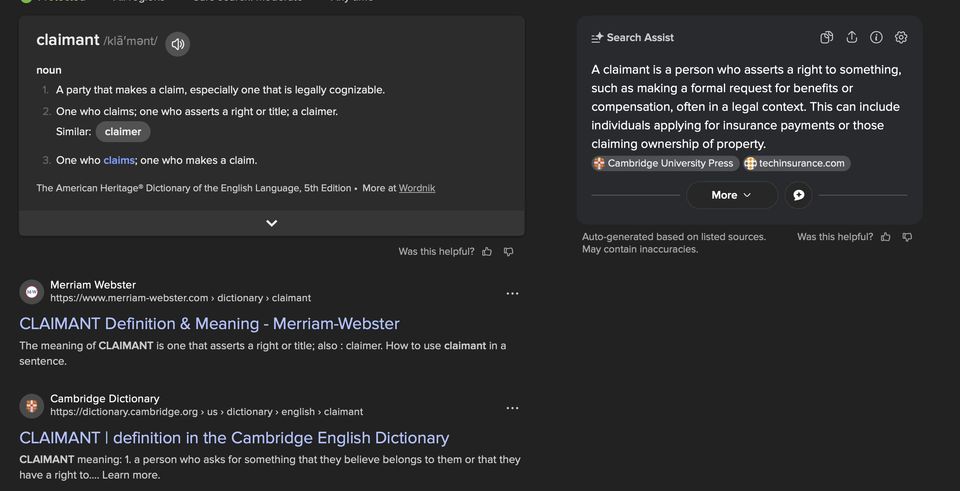
Task: Click the Merriam Webster site name
Action: [93, 285]
